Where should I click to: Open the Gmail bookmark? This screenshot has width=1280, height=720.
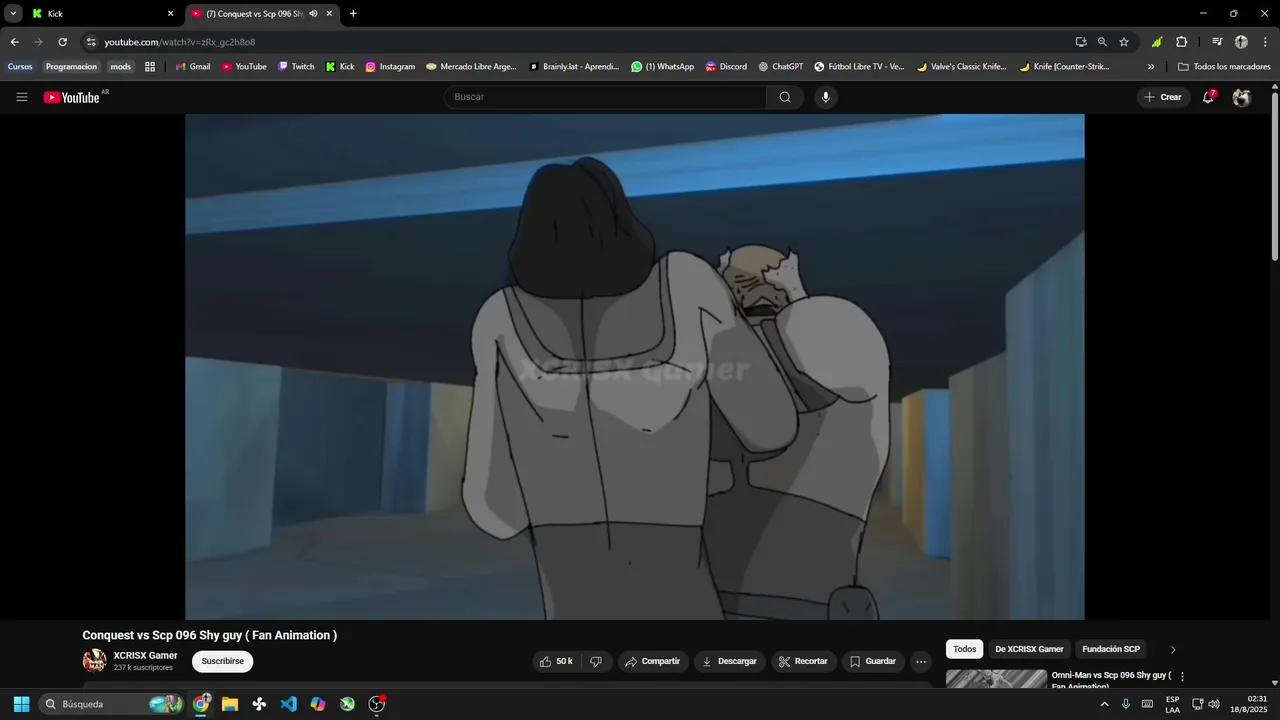[193, 67]
